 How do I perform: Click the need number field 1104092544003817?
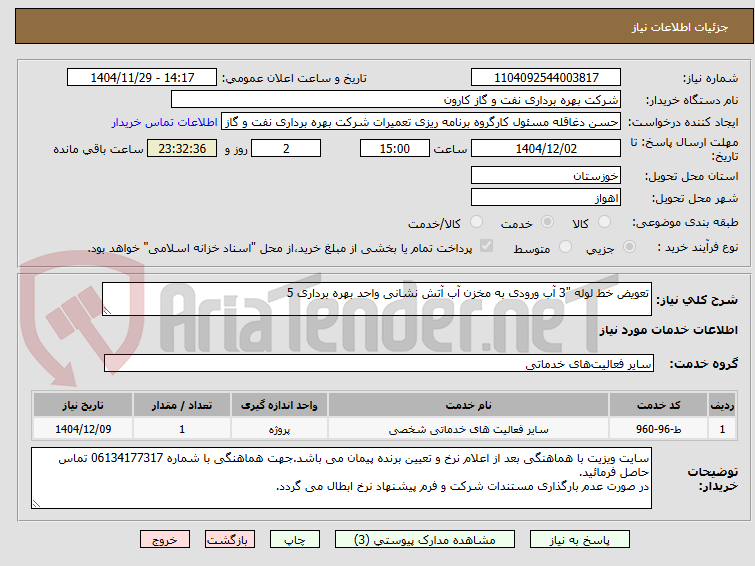tap(546, 78)
